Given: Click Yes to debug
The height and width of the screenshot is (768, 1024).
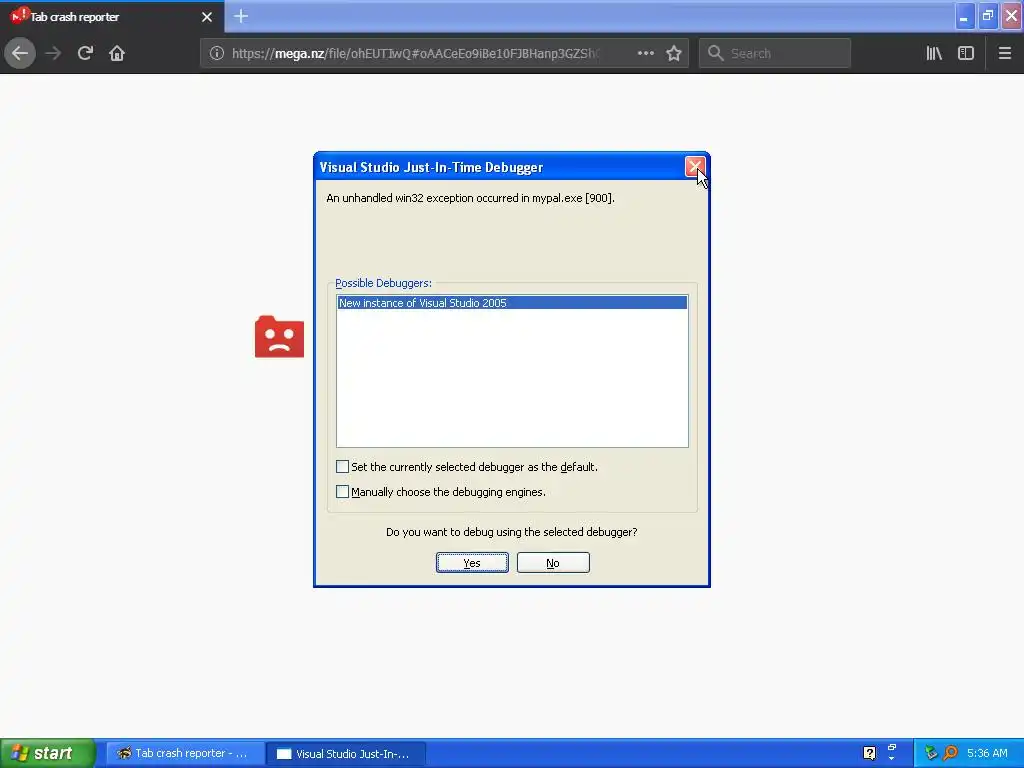Looking at the screenshot, I should tap(472, 563).
